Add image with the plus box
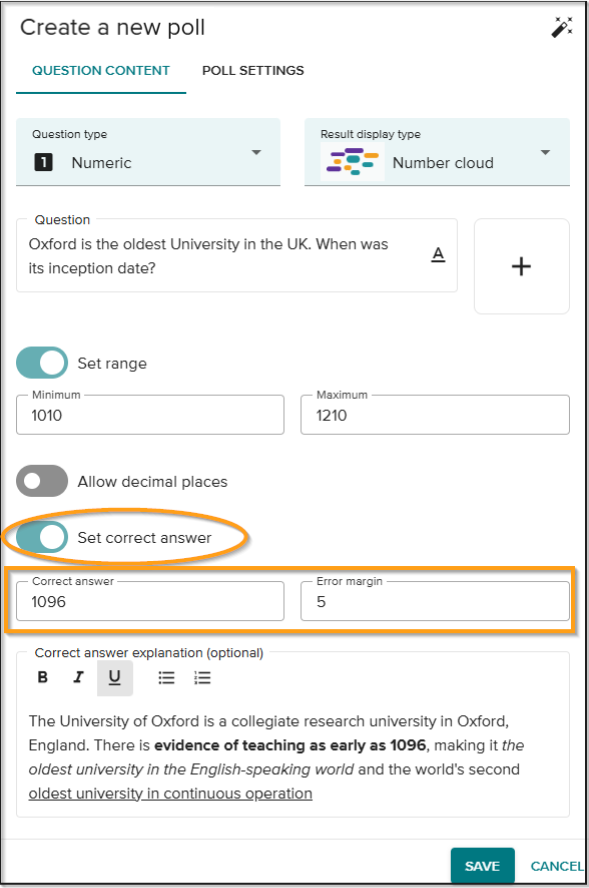Viewport: 589px width, 888px height. [x=521, y=266]
